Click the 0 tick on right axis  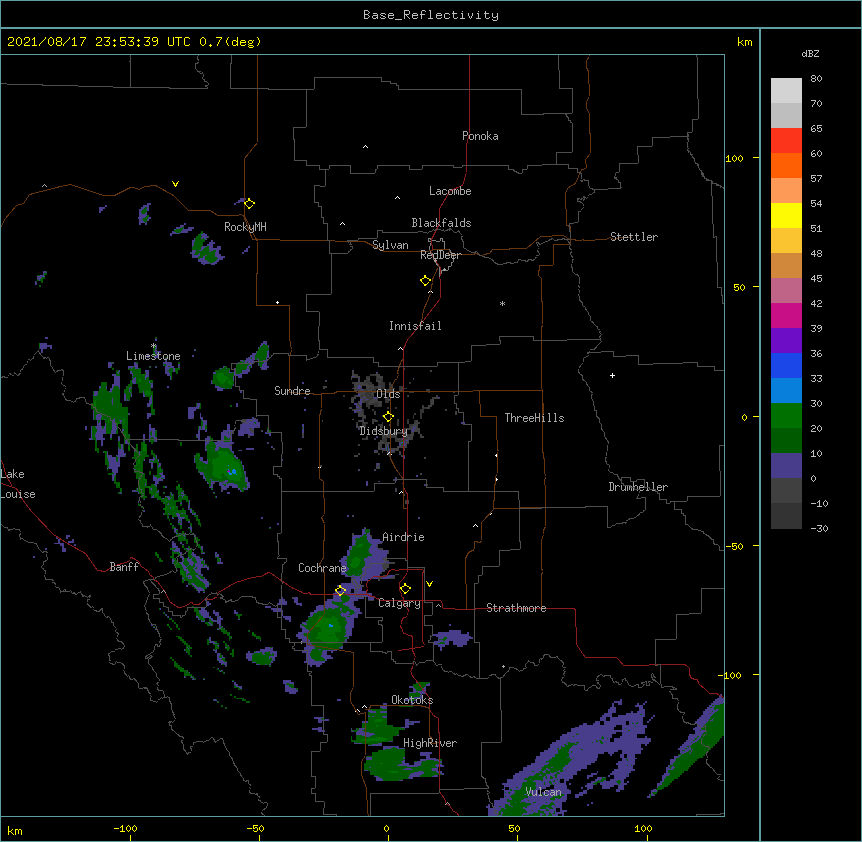pos(744,418)
